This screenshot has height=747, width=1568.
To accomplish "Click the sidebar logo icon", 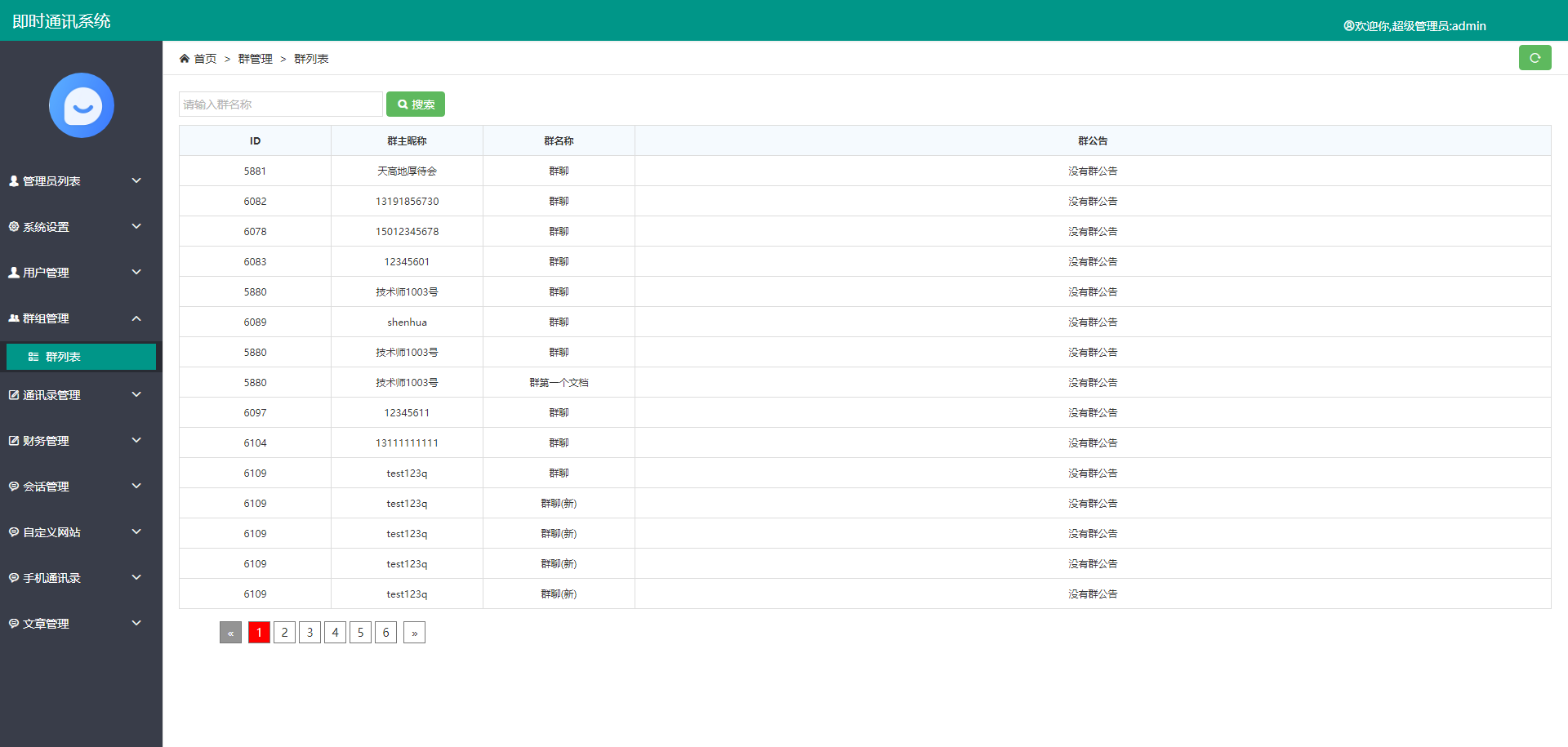I will pyautogui.click(x=81, y=105).
